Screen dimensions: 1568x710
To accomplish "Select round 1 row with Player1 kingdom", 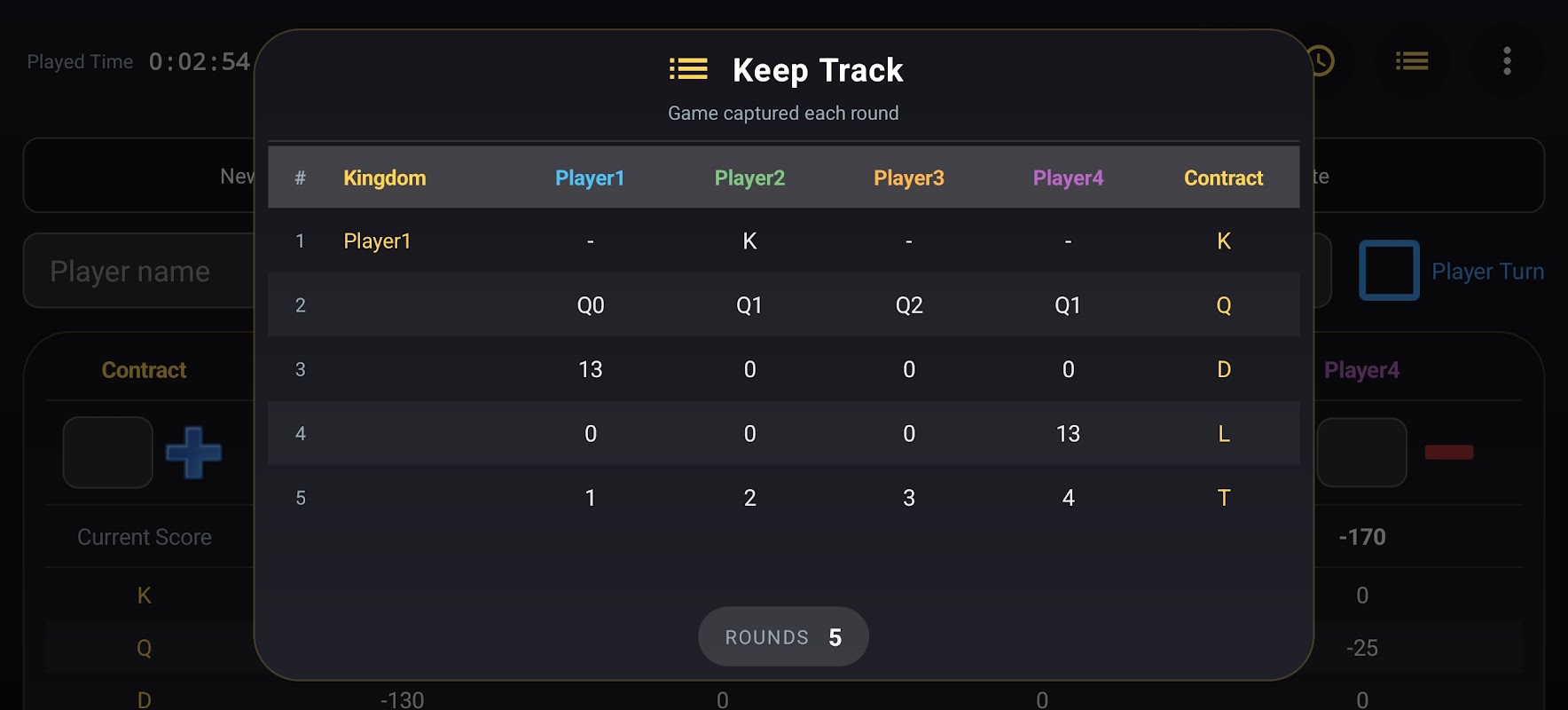I will (784, 241).
